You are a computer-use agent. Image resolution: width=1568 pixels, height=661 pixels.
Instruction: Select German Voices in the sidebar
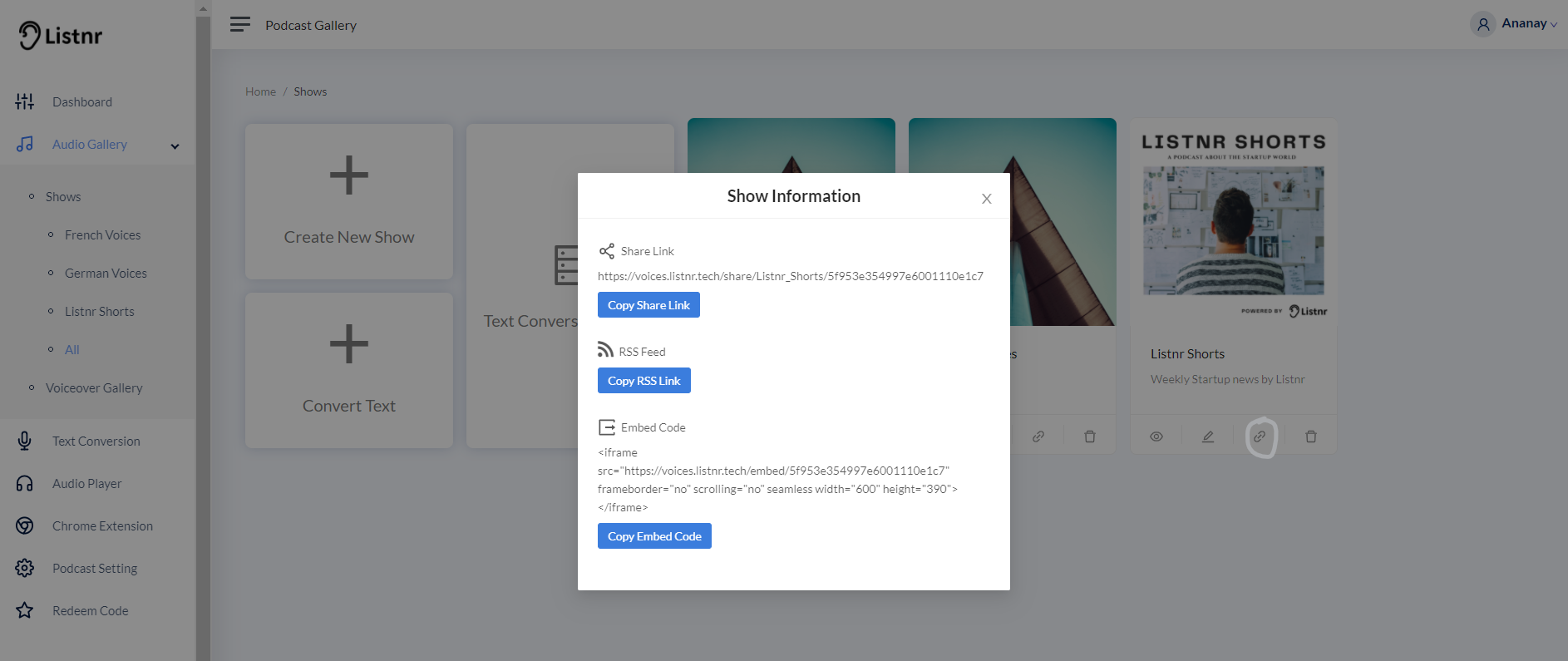click(x=106, y=273)
